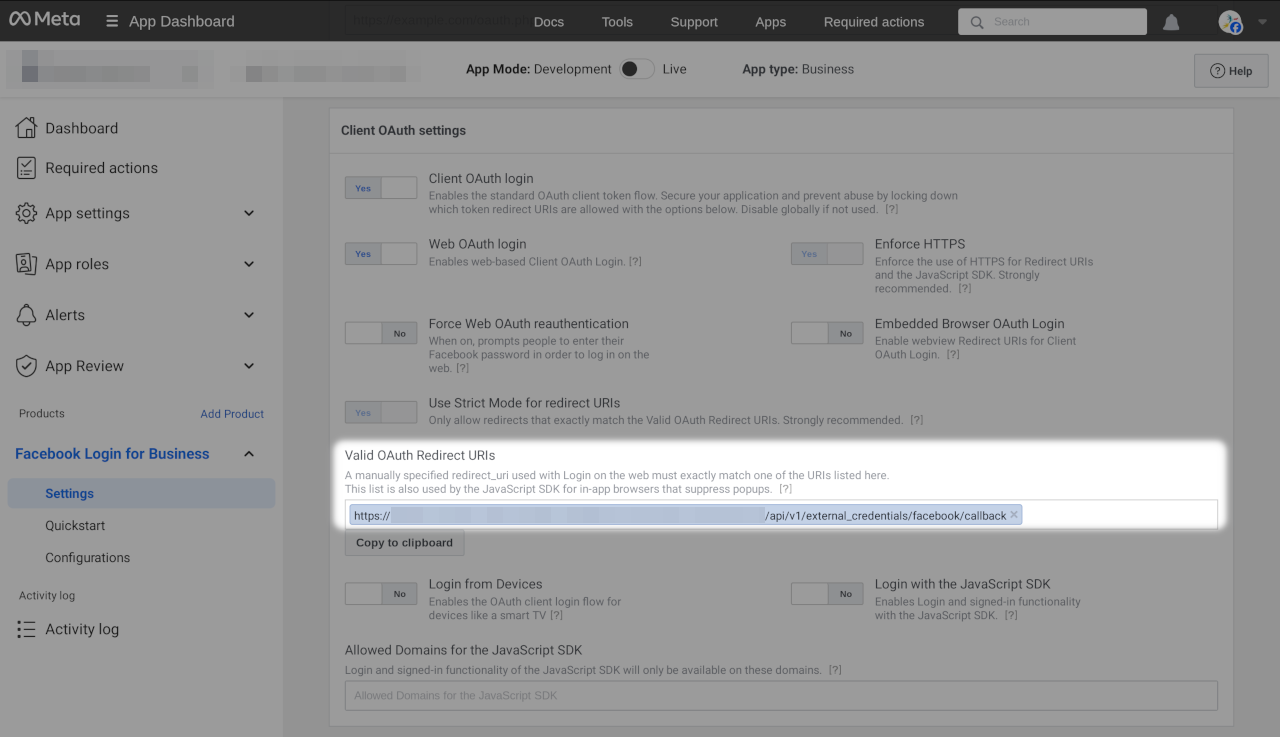Collapse Facebook Login for Business chevron
Image resolution: width=1280 pixels, height=737 pixels.
click(x=249, y=454)
